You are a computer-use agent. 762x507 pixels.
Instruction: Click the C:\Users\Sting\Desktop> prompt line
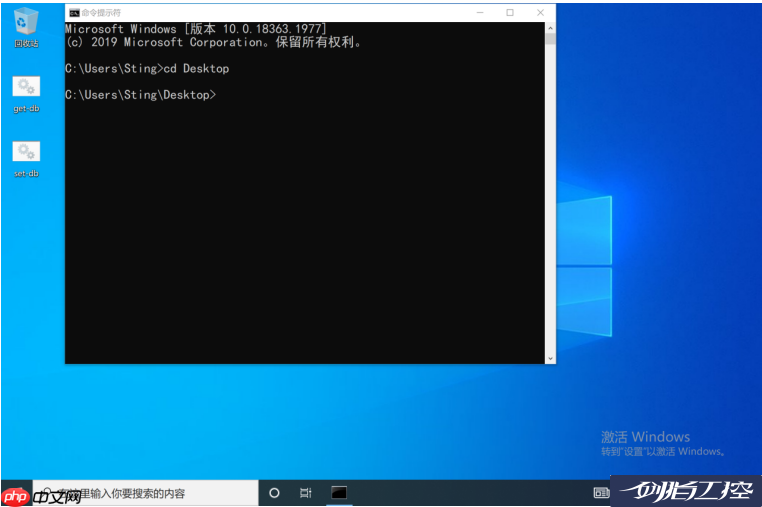click(x=140, y=95)
